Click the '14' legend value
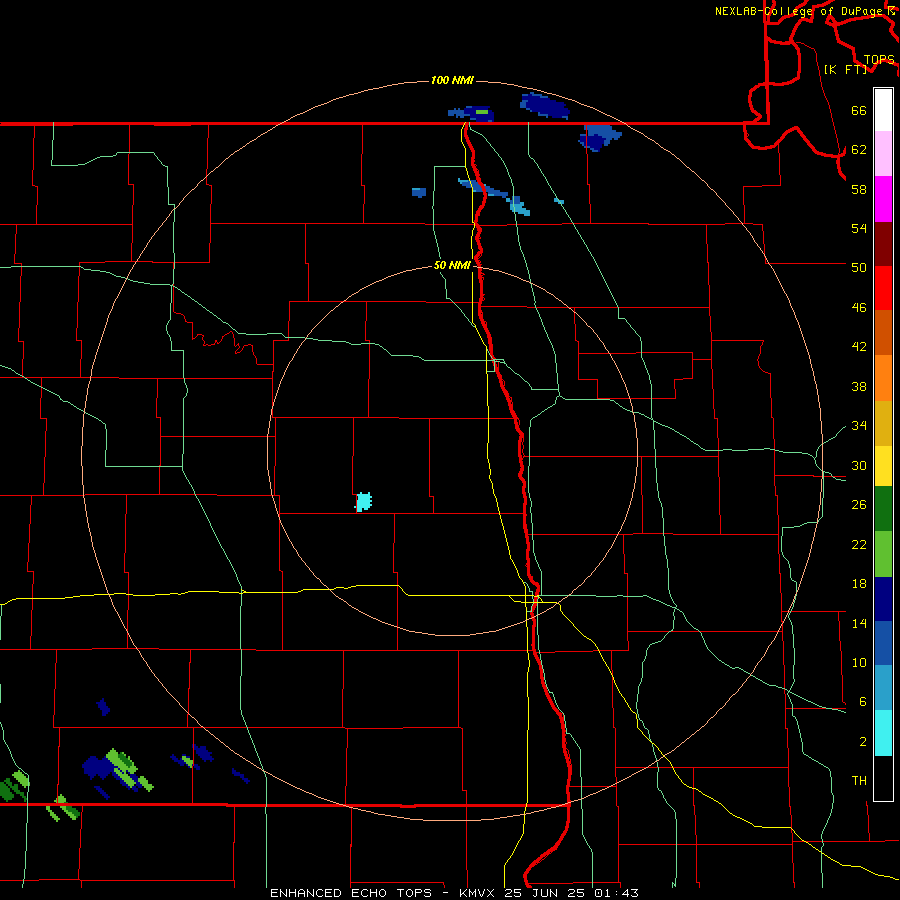This screenshot has width=900, height=900. click(859, 623)
